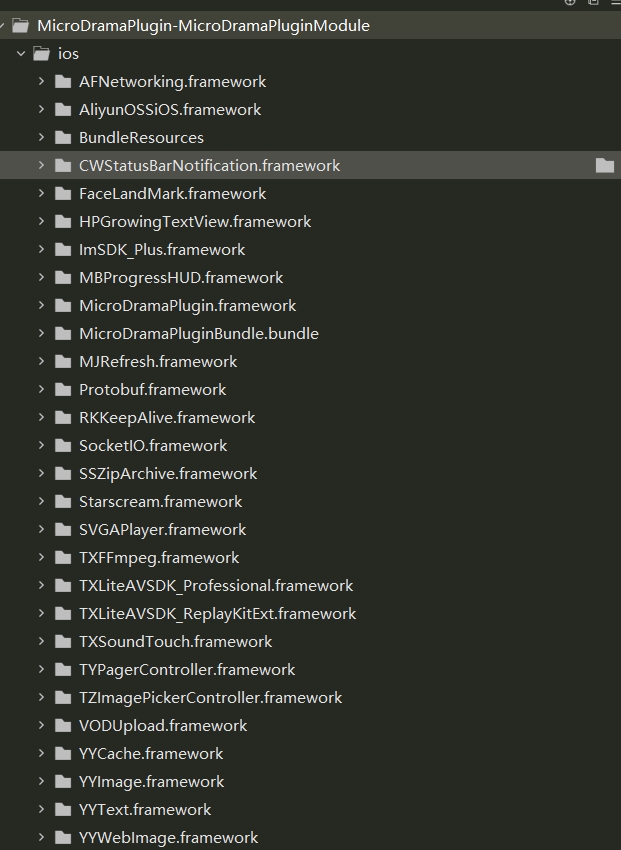Click the folder icon at right end of CWStatusBarNotification row
The width and height of the screenshot is (621, 850).
605,165
